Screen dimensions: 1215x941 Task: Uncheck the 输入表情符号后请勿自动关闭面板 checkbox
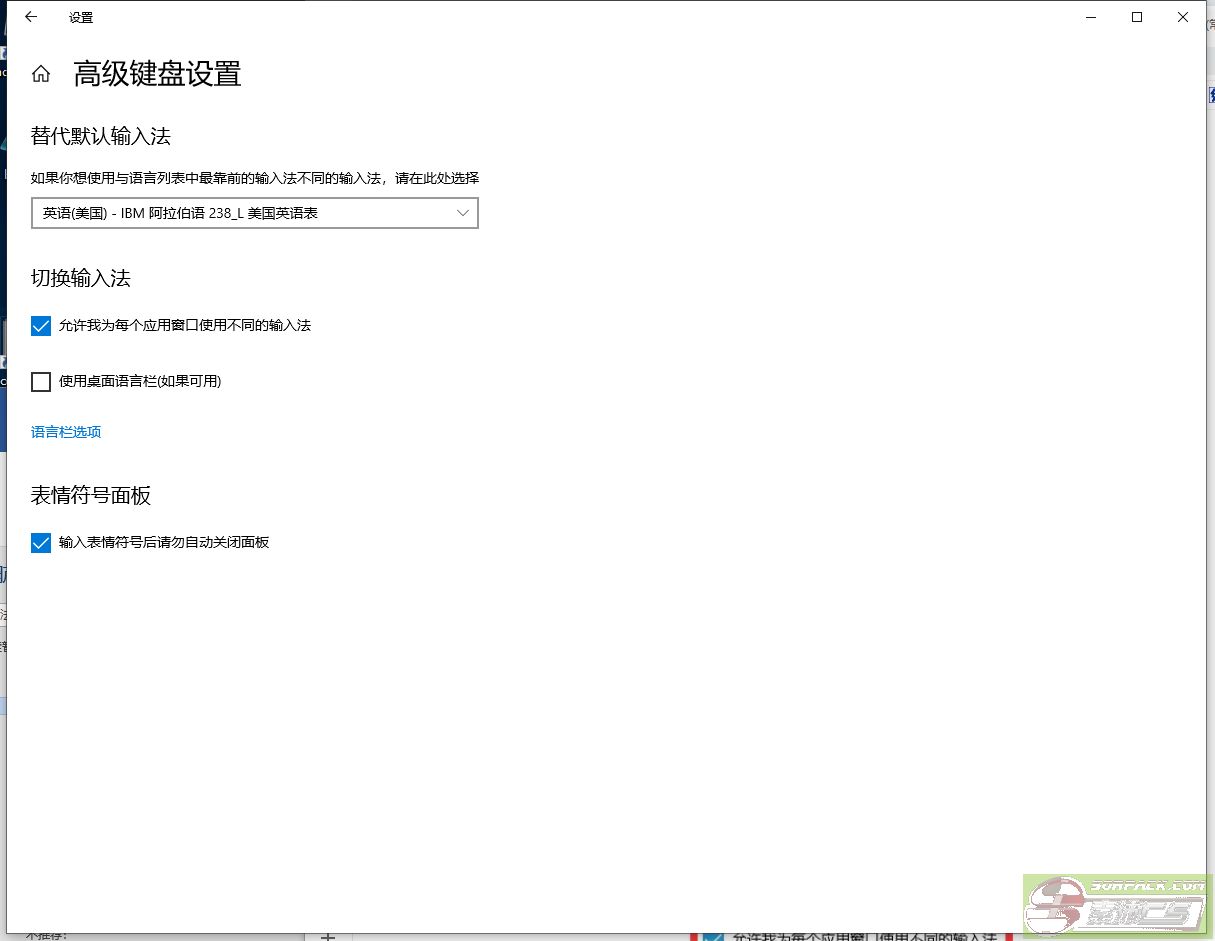tap(41, 543)
